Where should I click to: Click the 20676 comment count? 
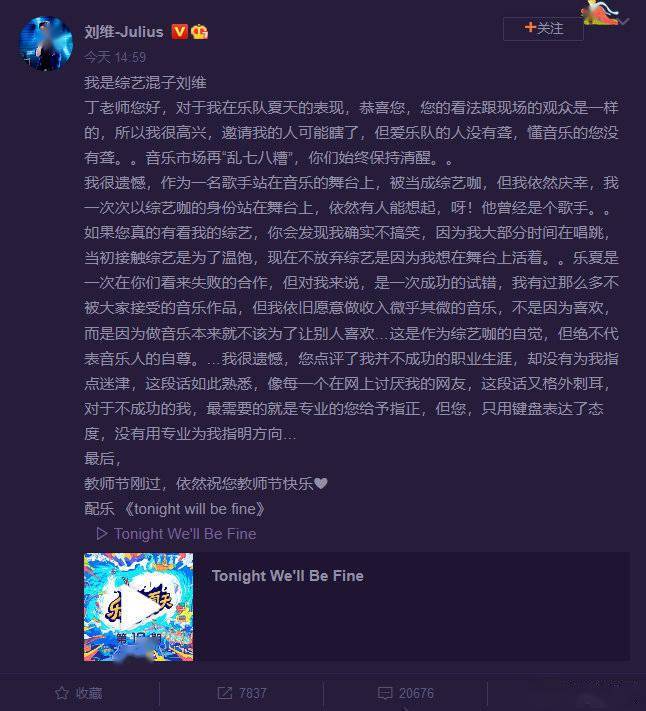click(416, 693)
